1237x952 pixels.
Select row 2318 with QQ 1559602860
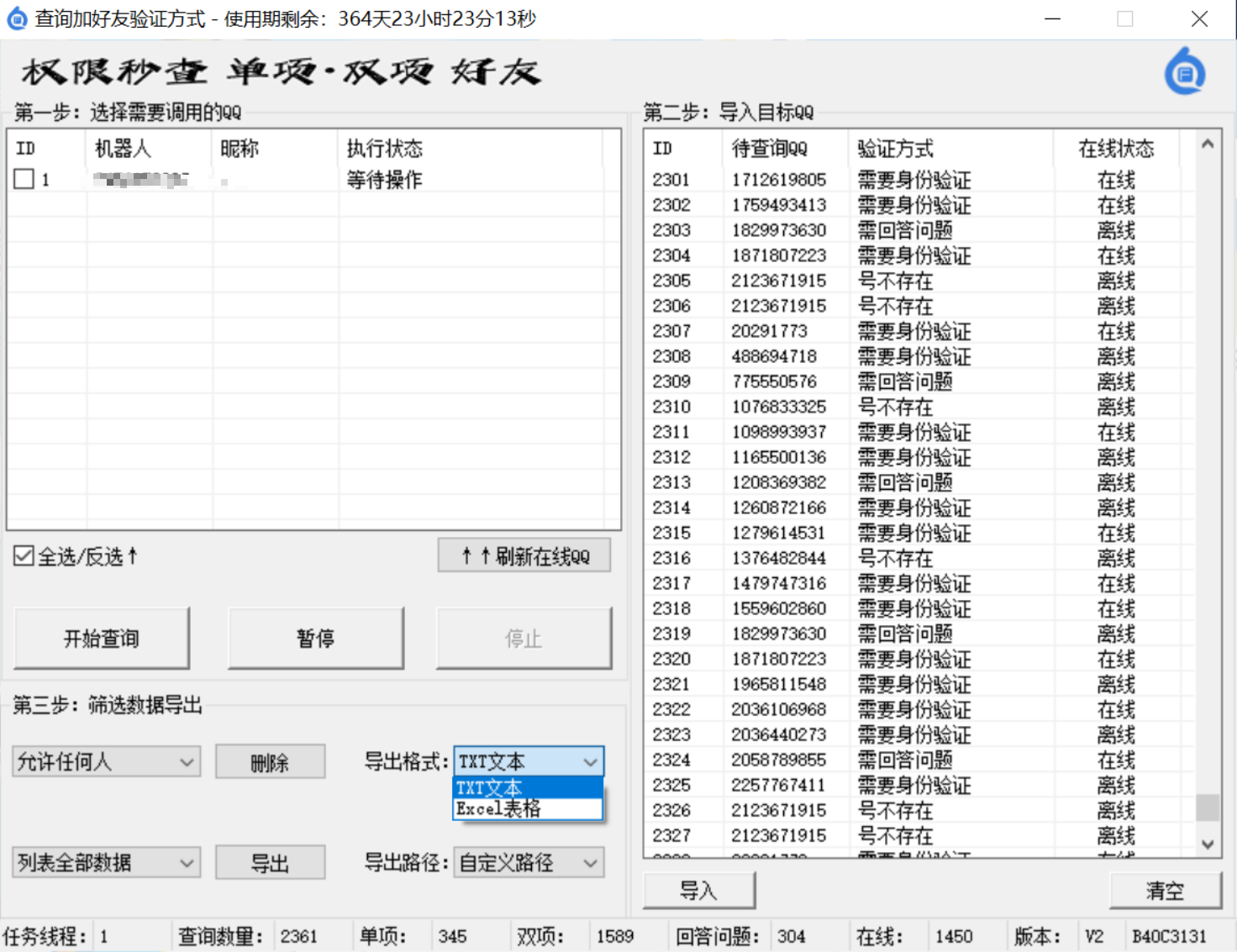[x=919, y=608]
